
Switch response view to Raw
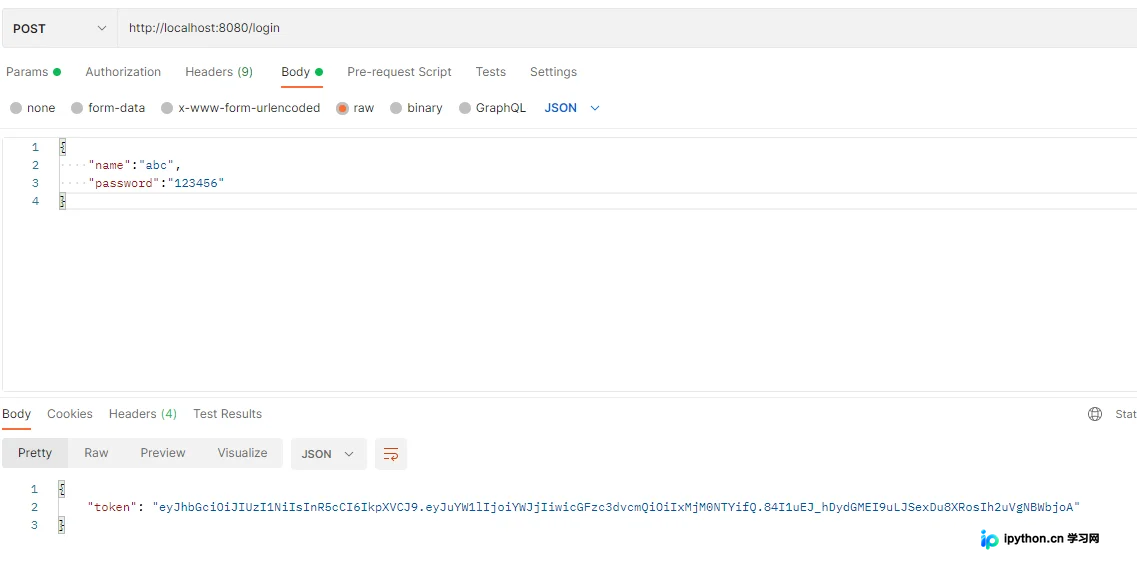96,453
